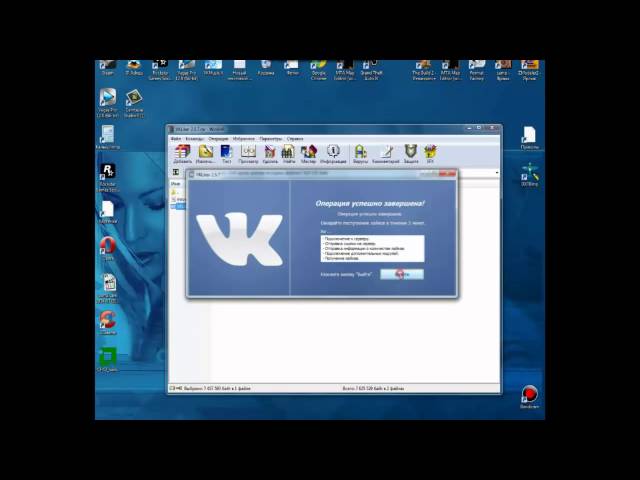The image size is (640, 480).
Task: Click the white log text box in VK dialog
Action: click(x=372, y=249)
